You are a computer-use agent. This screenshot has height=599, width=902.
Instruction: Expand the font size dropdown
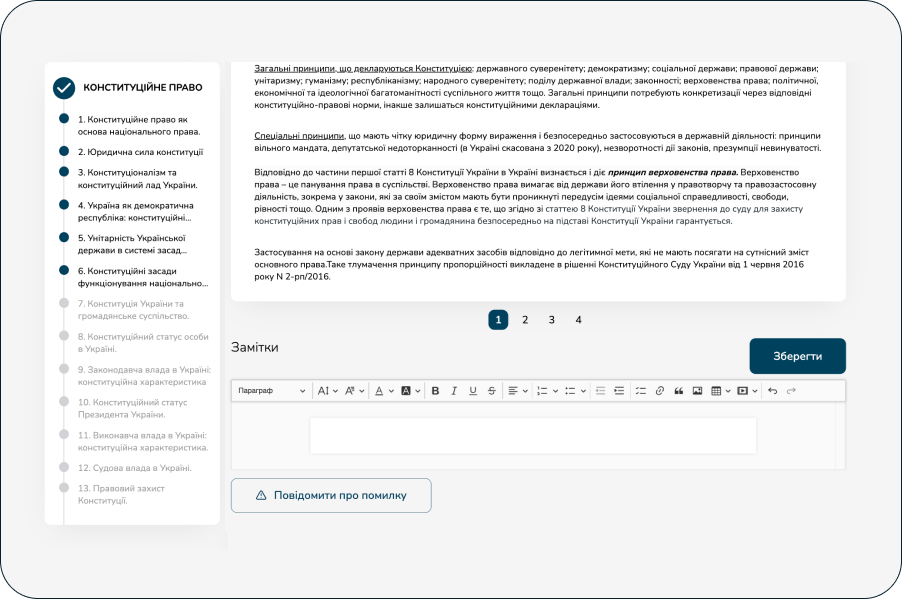click(328, 391)
